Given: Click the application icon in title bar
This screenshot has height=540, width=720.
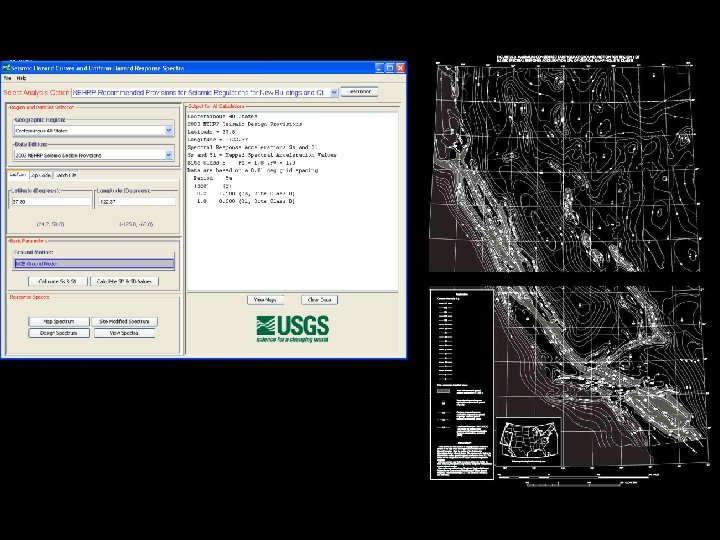Looking at the screenshot, I should pyautogui.click(x=7, y=67).
